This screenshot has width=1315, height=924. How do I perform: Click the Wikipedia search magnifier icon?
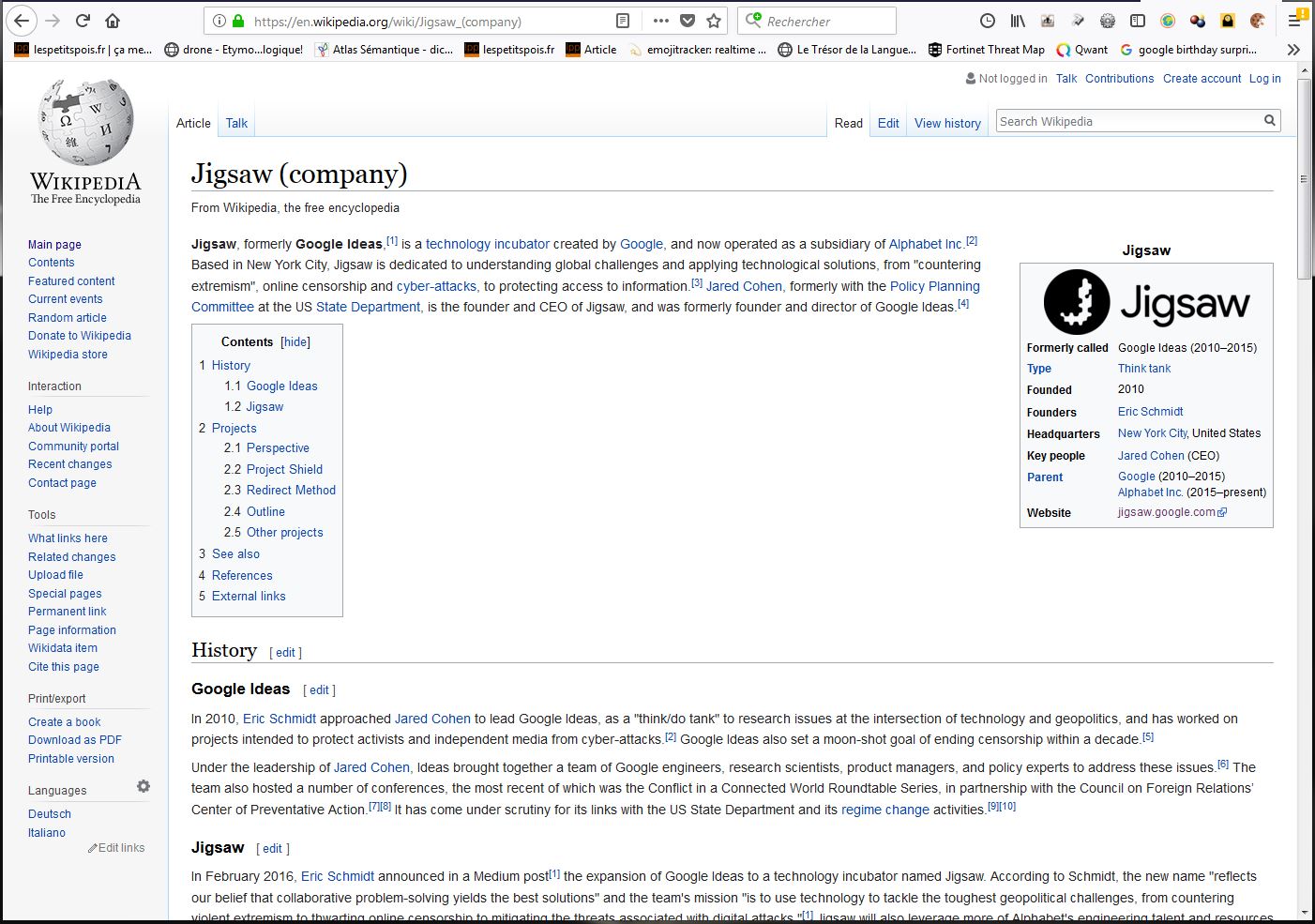point(1269,121)
